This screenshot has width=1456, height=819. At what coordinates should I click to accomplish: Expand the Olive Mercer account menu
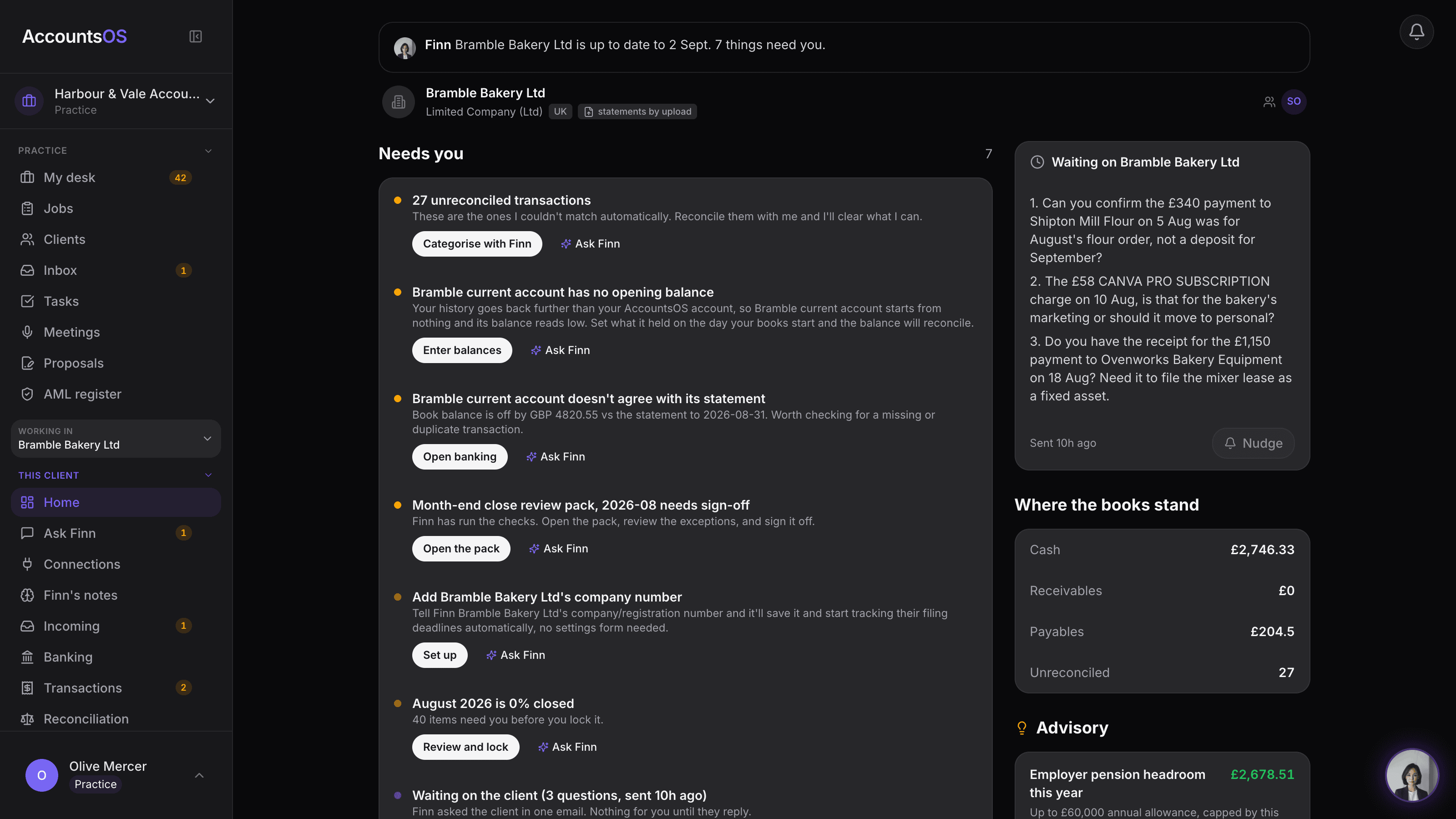(199, 775)
